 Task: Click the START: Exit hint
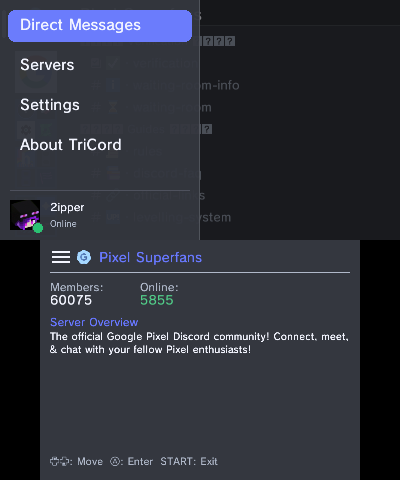coord(189,461)
